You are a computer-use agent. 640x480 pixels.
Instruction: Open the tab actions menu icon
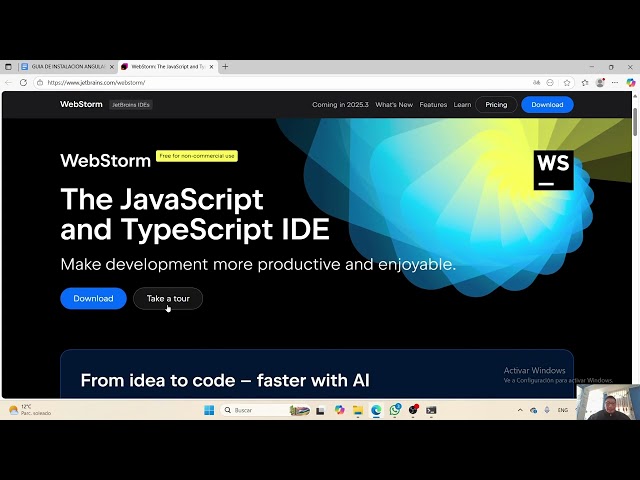click(x=9, y=67)
